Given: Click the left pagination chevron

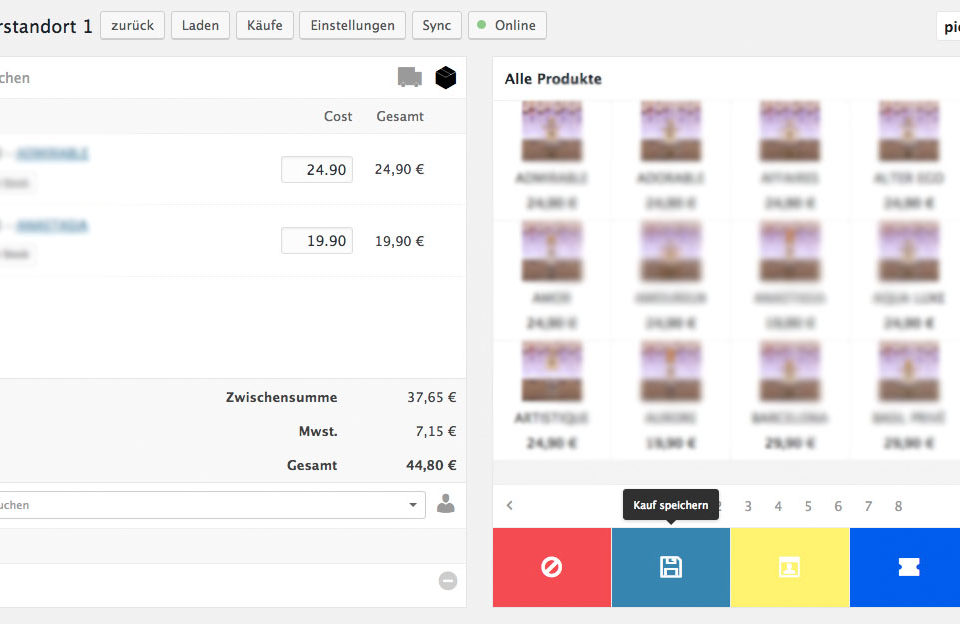Looking at the screenshot, I should [x=510, y=506].
